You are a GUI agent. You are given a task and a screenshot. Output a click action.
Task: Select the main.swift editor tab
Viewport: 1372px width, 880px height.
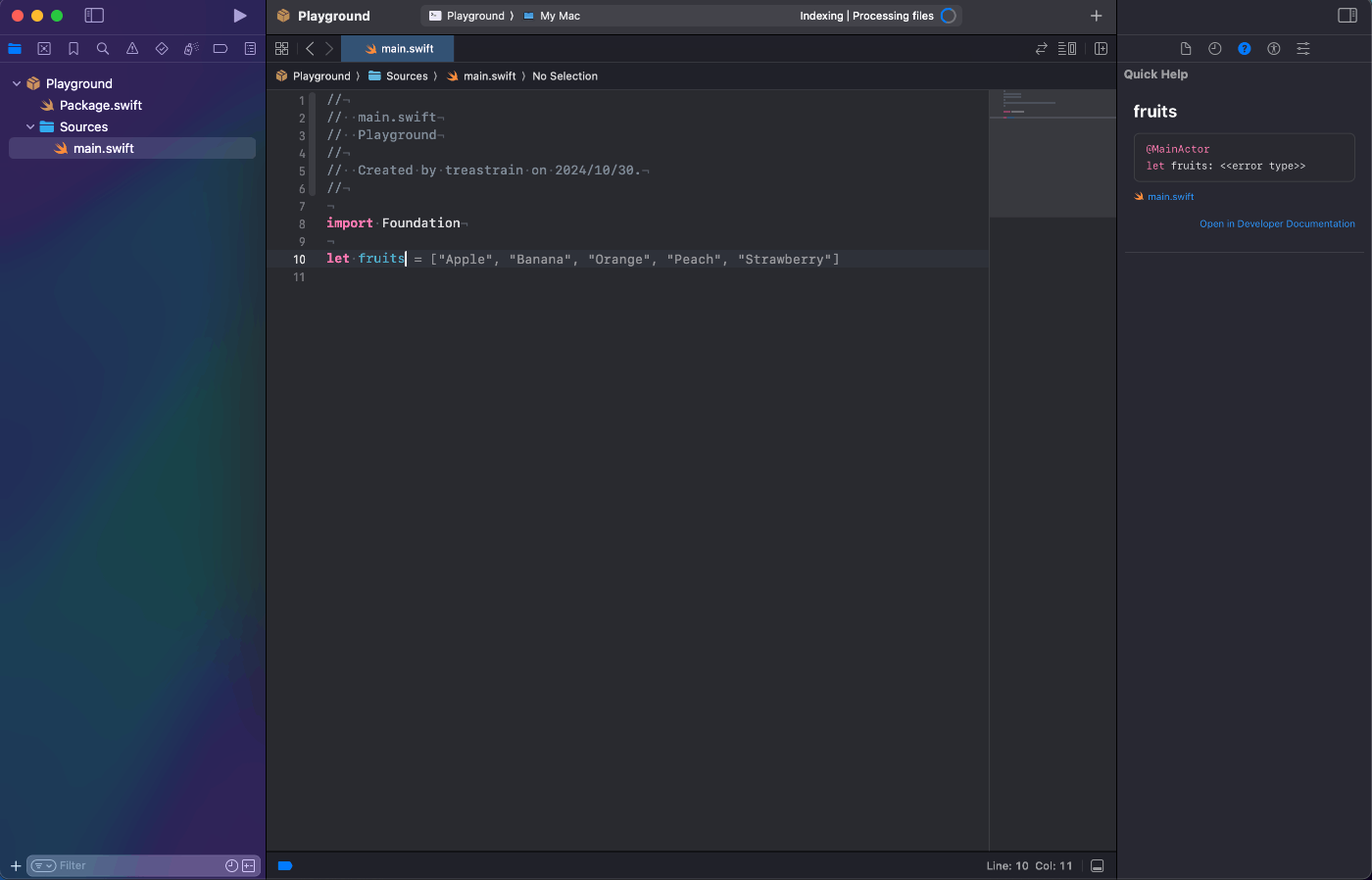(398, 48)
